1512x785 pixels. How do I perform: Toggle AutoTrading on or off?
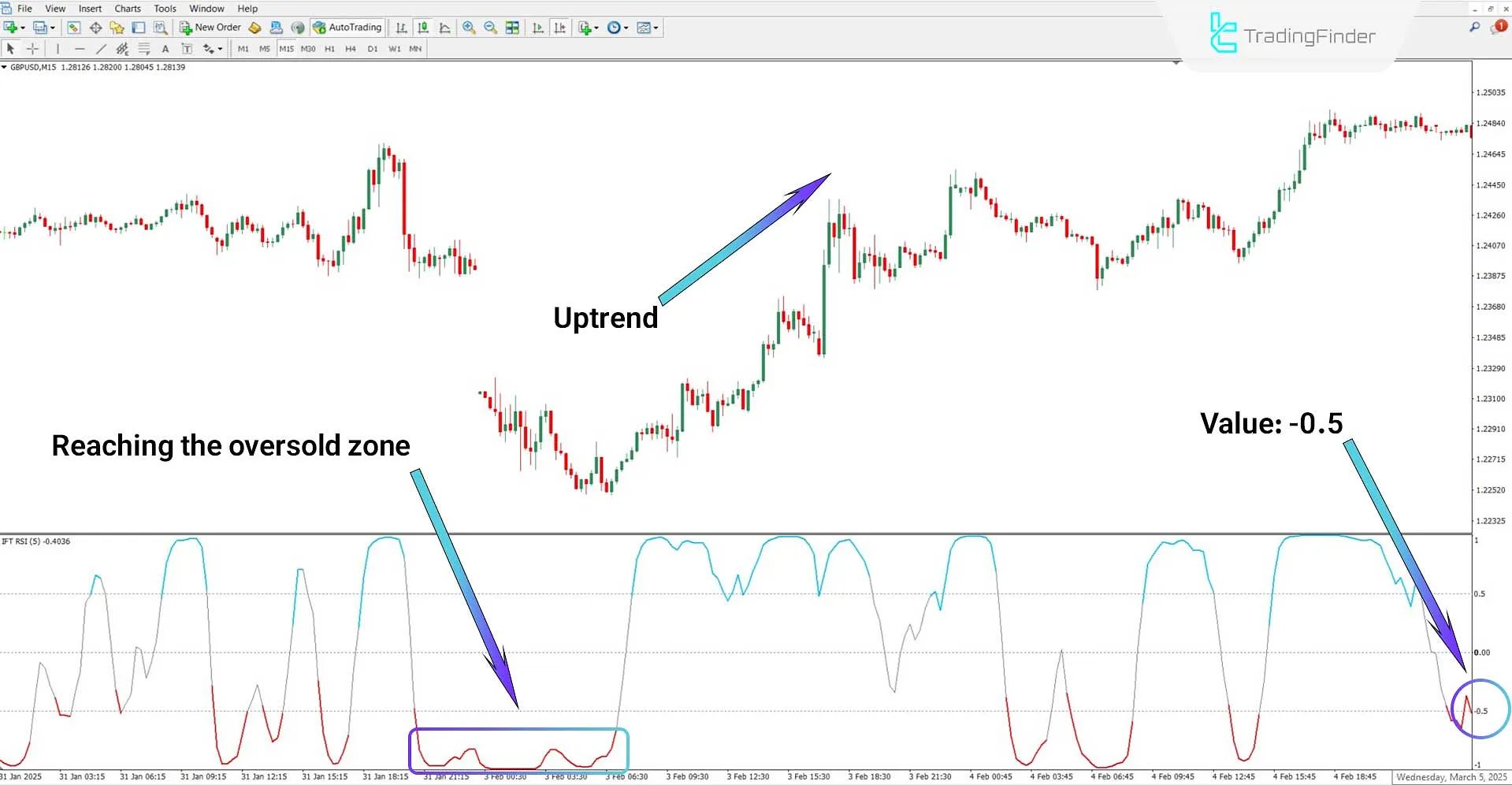coord(347,27)
